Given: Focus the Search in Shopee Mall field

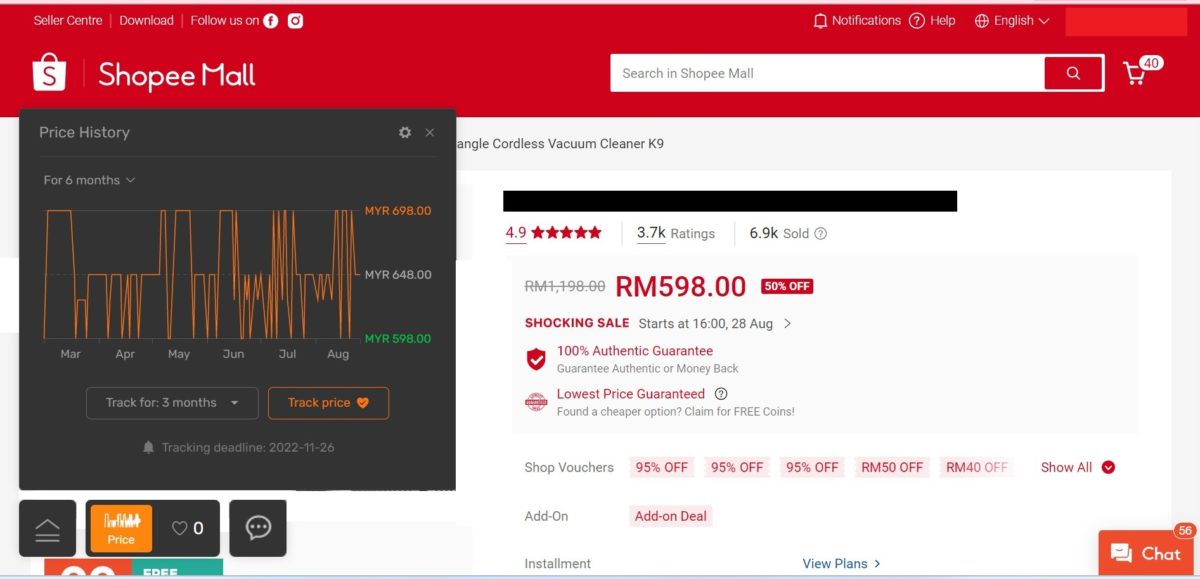Looking at the screenshot, I should 826,73.
